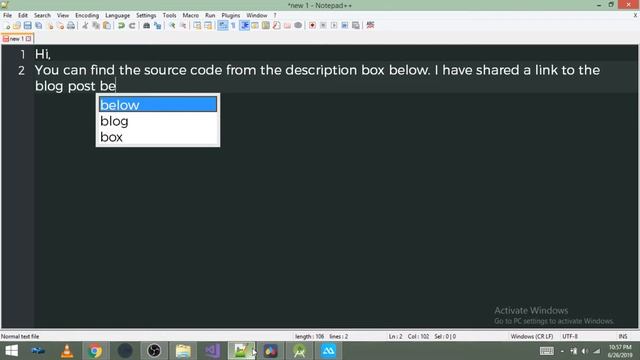This screenshot has height=360, width=640.
Task: Open the File menu
Action: [x=7, y=15]
